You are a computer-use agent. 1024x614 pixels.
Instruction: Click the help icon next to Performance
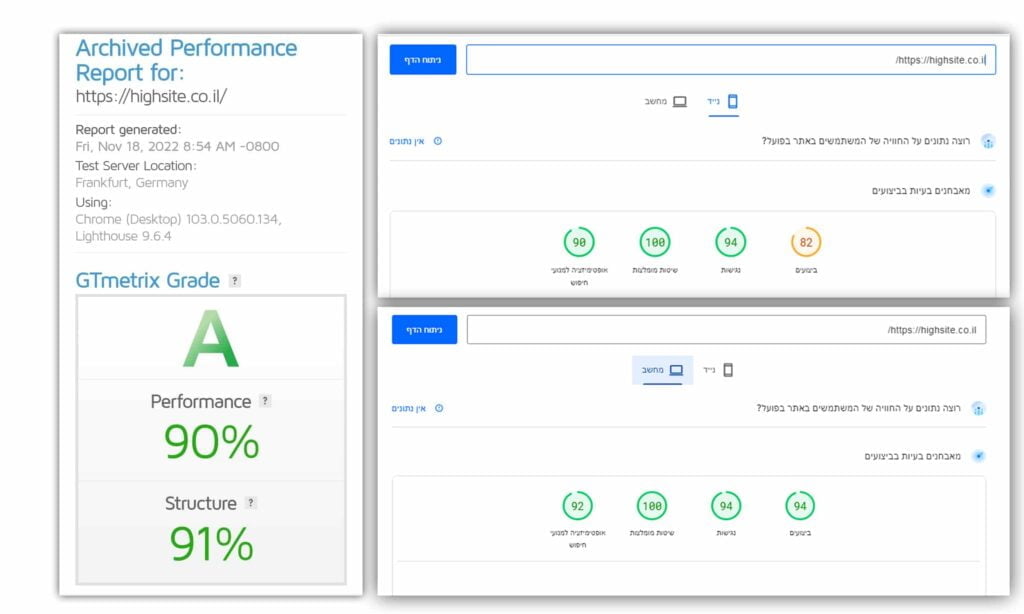(264, 401)
